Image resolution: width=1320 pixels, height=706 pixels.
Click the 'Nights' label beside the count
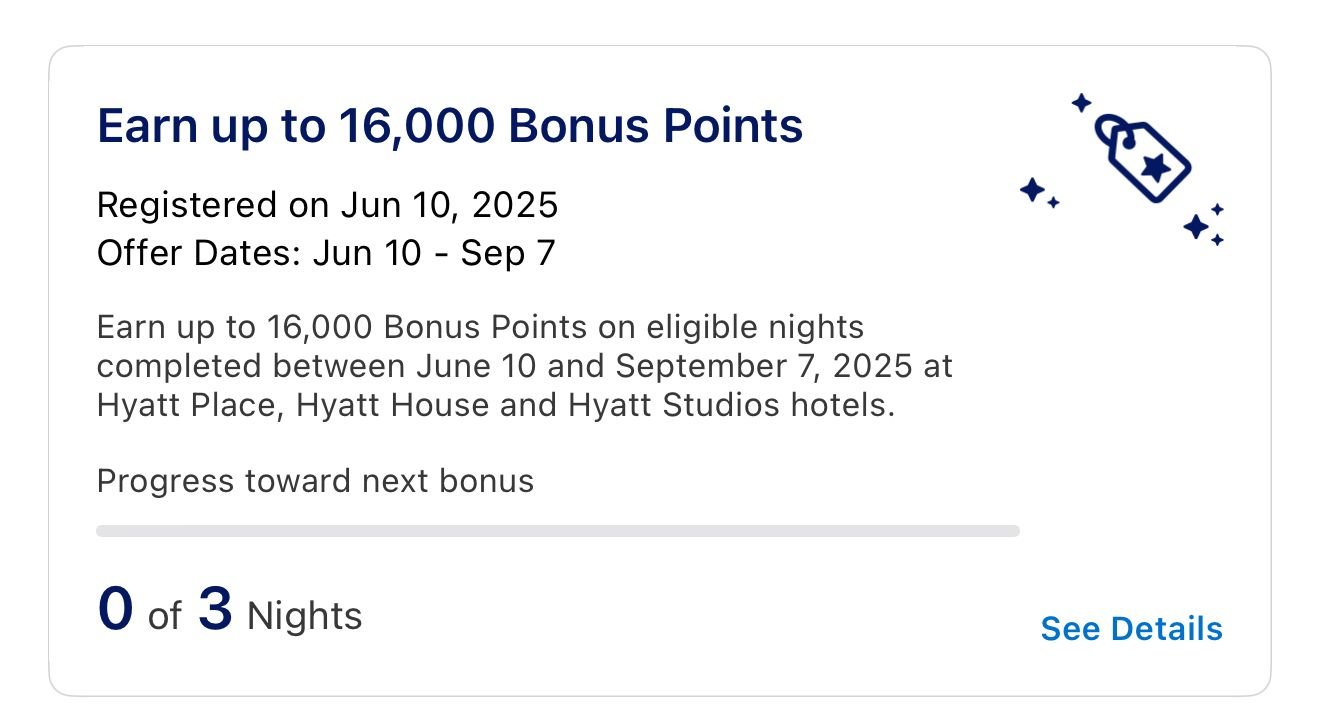[x=304, y=616]
